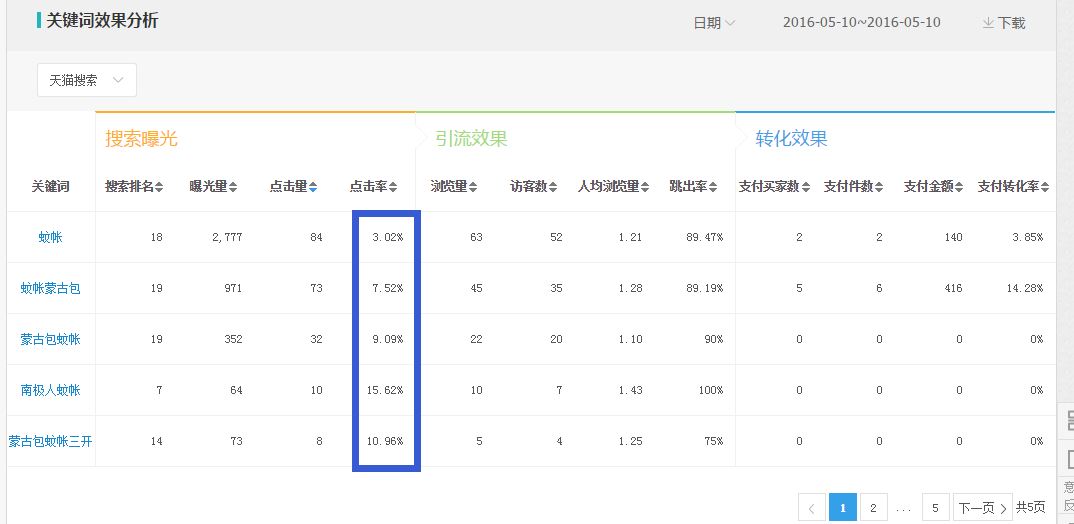Sort table by 点击量 column
Screen dimensions: 1074x524
pyautogui.click(x=293, y=186)
